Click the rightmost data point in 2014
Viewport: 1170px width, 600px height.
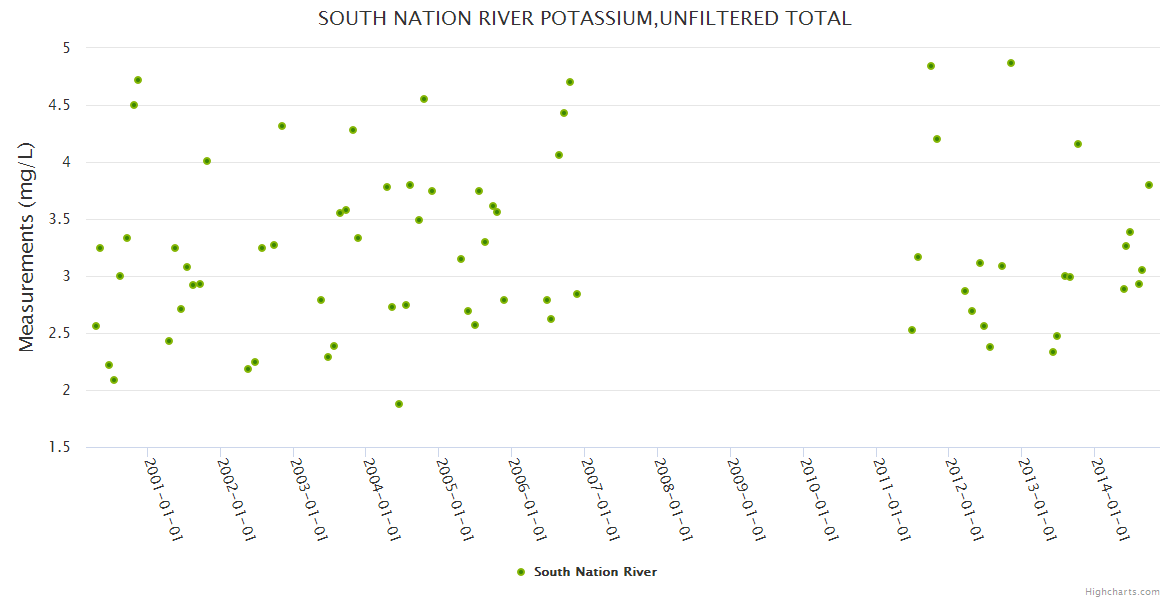click(1149, 185)
